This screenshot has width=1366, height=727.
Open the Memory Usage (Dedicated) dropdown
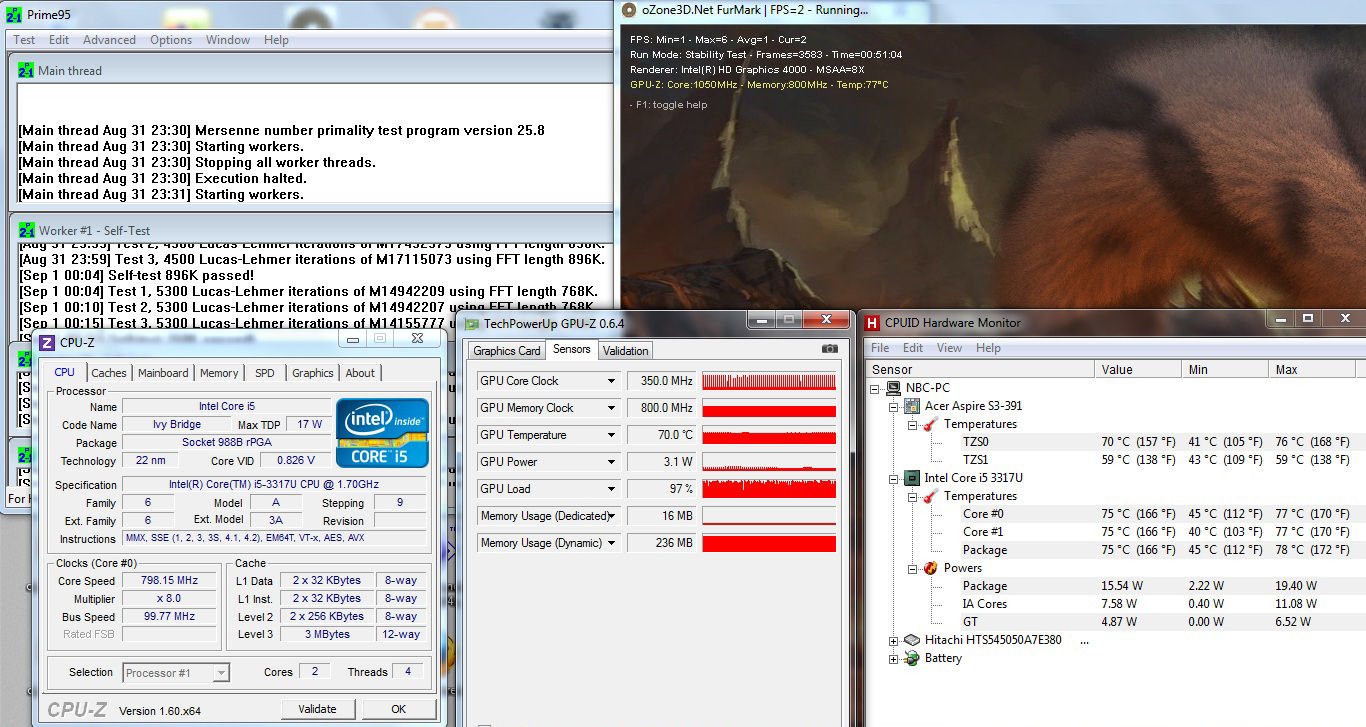point(612,516)
